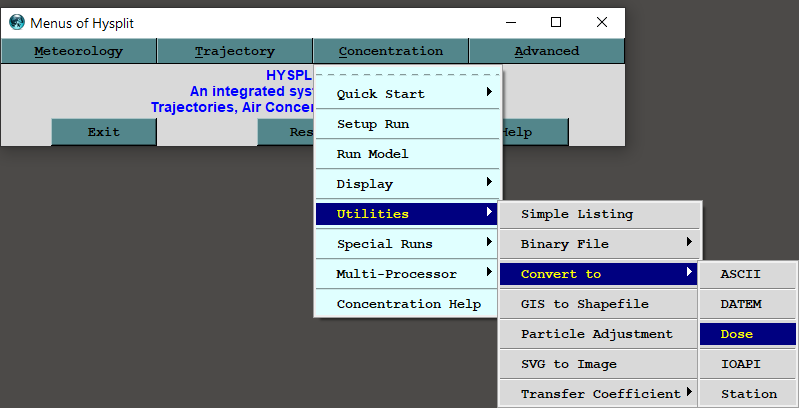Open the Concentration menu button
The width and height of the screenshot is (799, 408).
pos(390,51)
